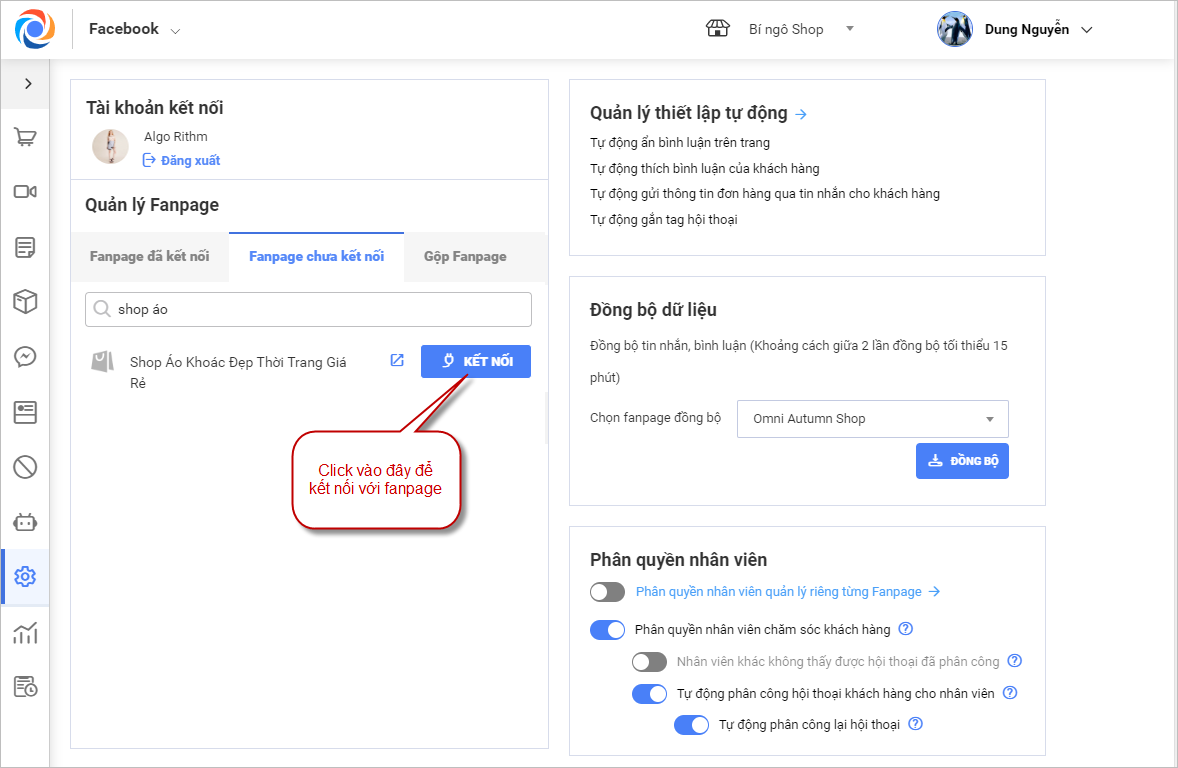Image resolution: width=1178 pixels, height=768 pixels.
Task: Switch to Fanpage đã kết nối tab
Action: [x=149, y=257]
